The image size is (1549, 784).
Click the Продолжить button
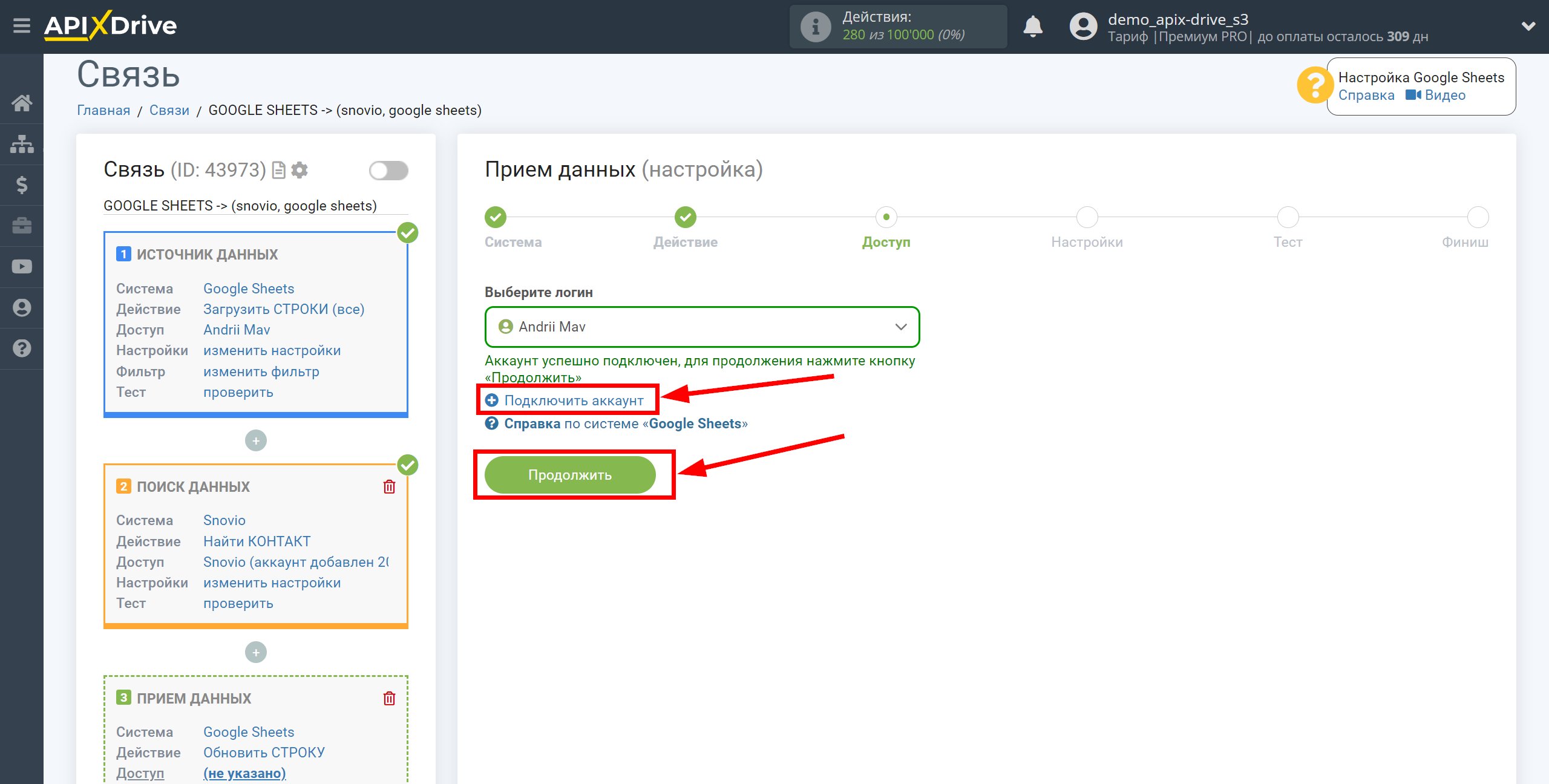click(570, 475)
